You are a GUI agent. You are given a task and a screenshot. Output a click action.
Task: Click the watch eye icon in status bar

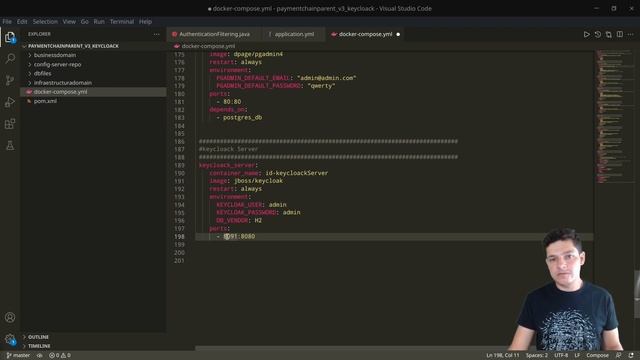(x=40, y=356)
